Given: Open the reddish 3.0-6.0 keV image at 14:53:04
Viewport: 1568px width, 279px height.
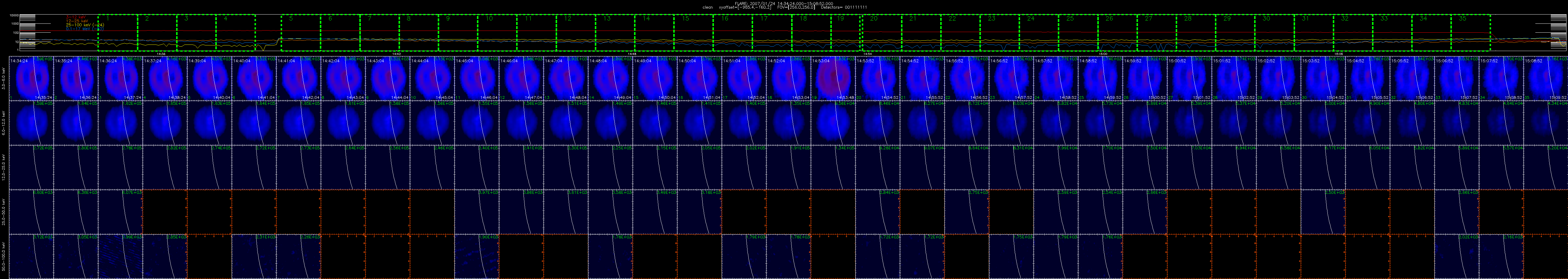Looking at the screenshot, I should [833, 79].
